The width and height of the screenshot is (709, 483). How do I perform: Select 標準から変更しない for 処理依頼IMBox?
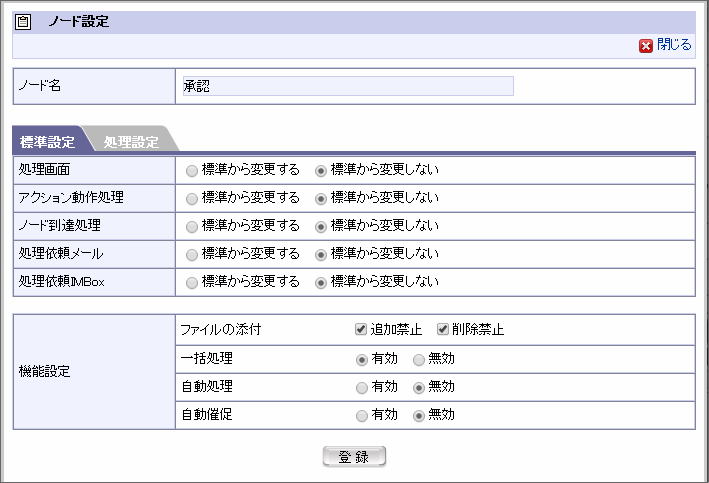[x=321, y=283]
